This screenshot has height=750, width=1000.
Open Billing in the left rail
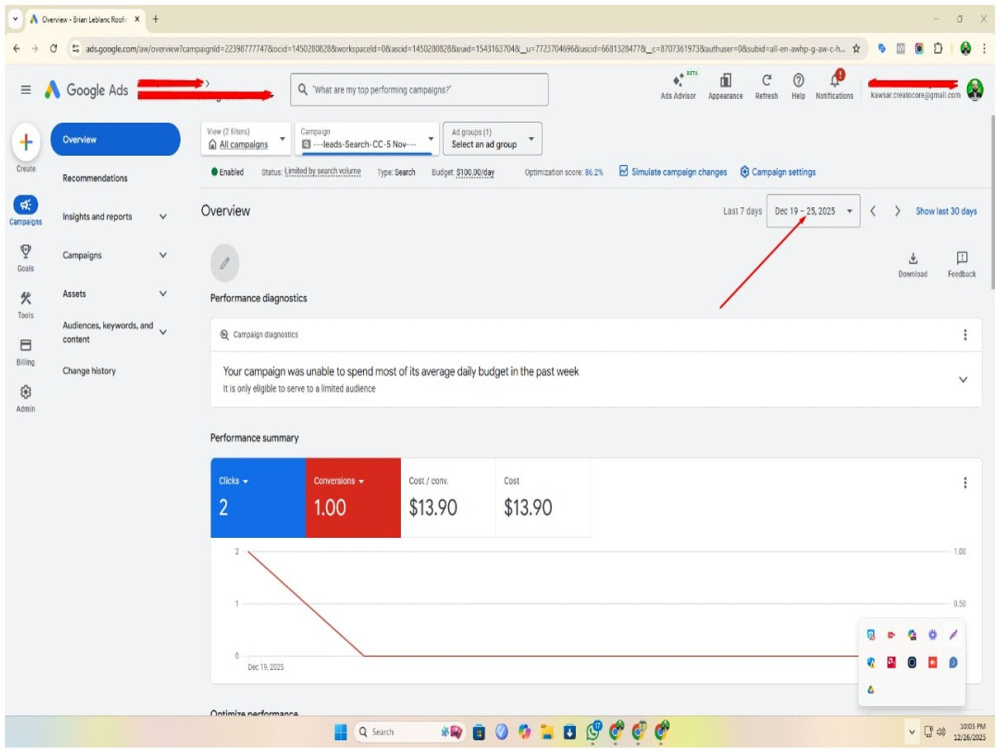tap(26, 351)
